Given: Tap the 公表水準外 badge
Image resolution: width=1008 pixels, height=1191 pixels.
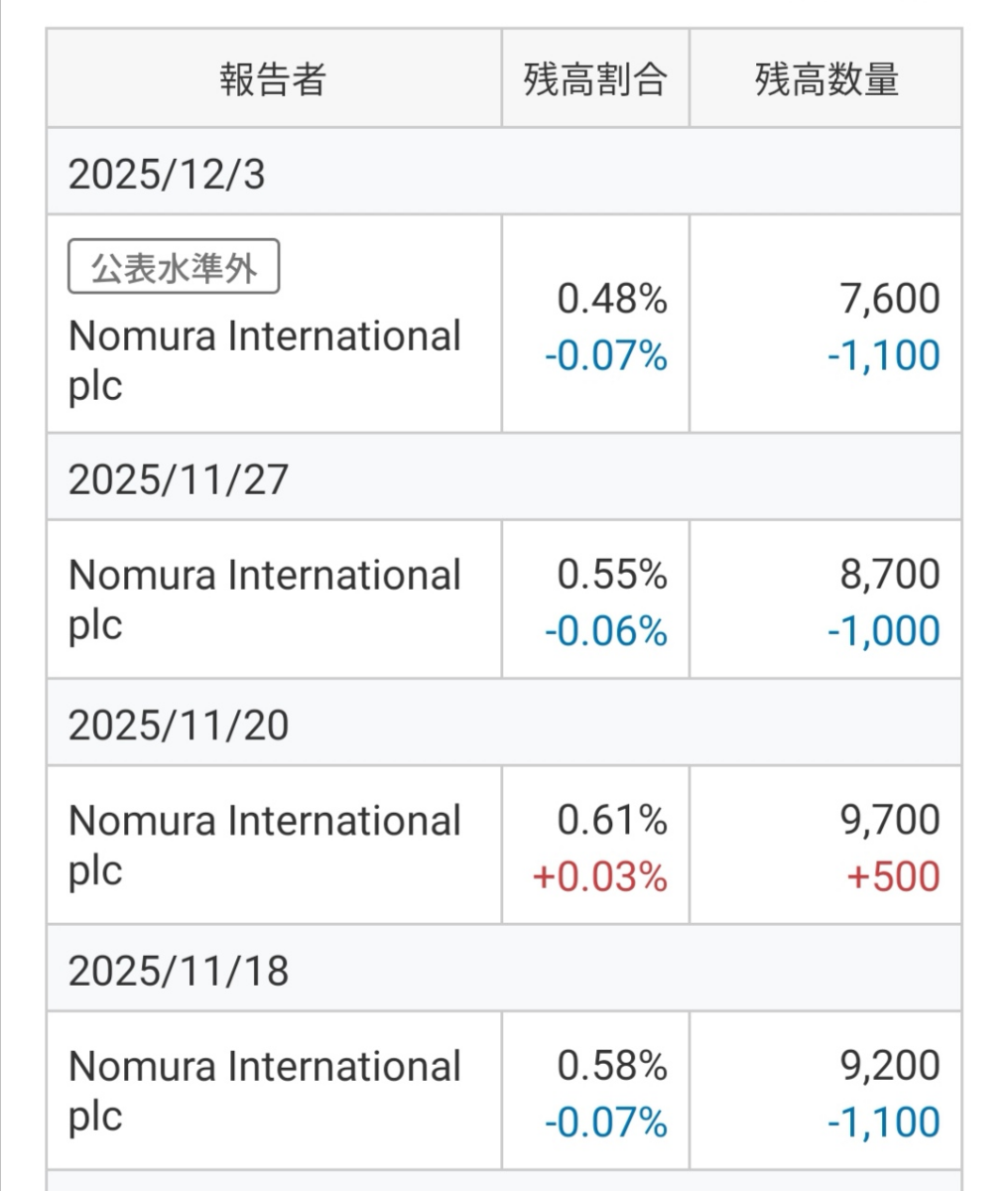Looking at the screenshot, I should point(174,267).
